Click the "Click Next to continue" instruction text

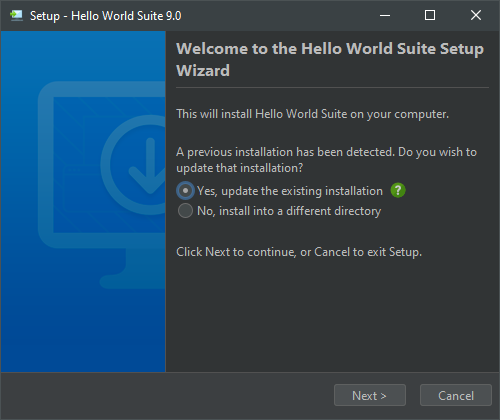299,252
